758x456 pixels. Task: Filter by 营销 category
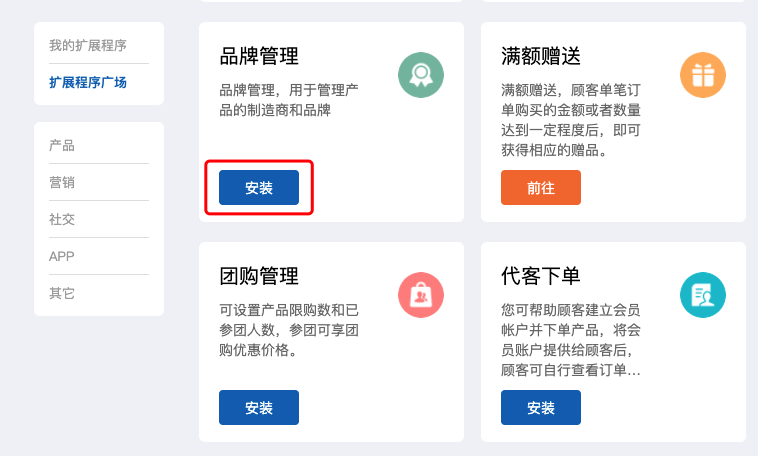61,182
